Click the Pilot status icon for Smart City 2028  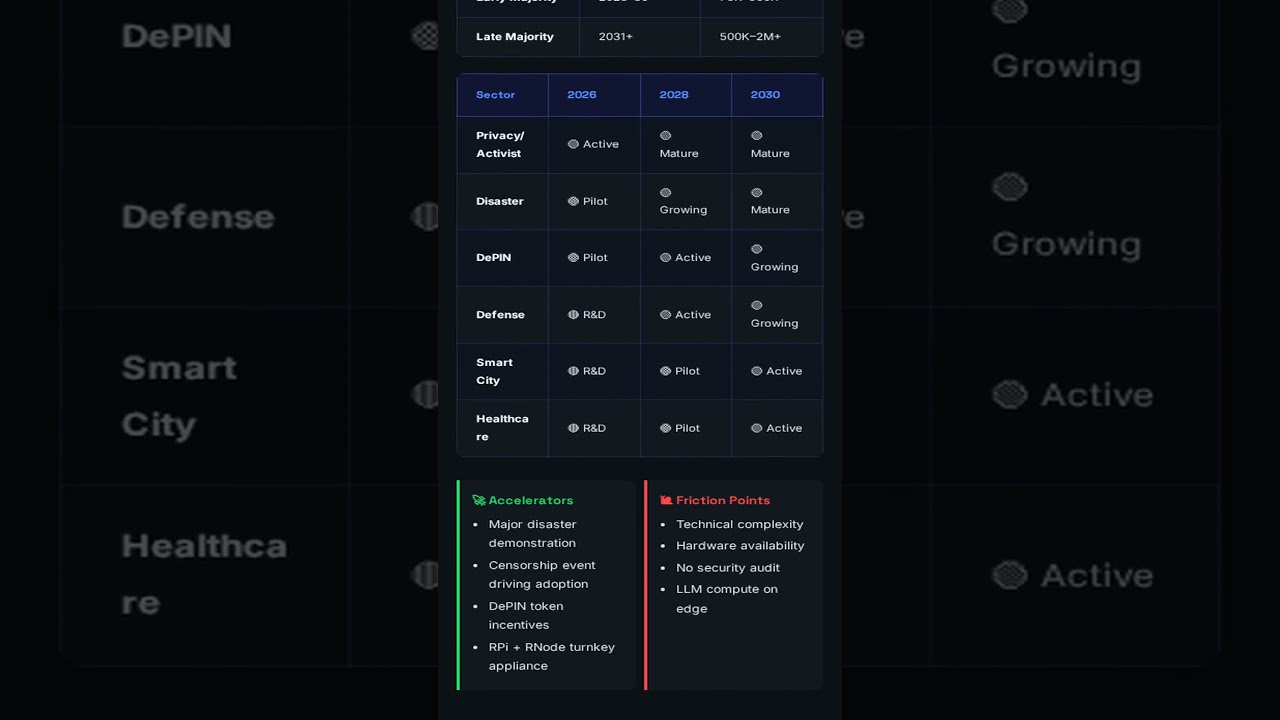(665, 371)
